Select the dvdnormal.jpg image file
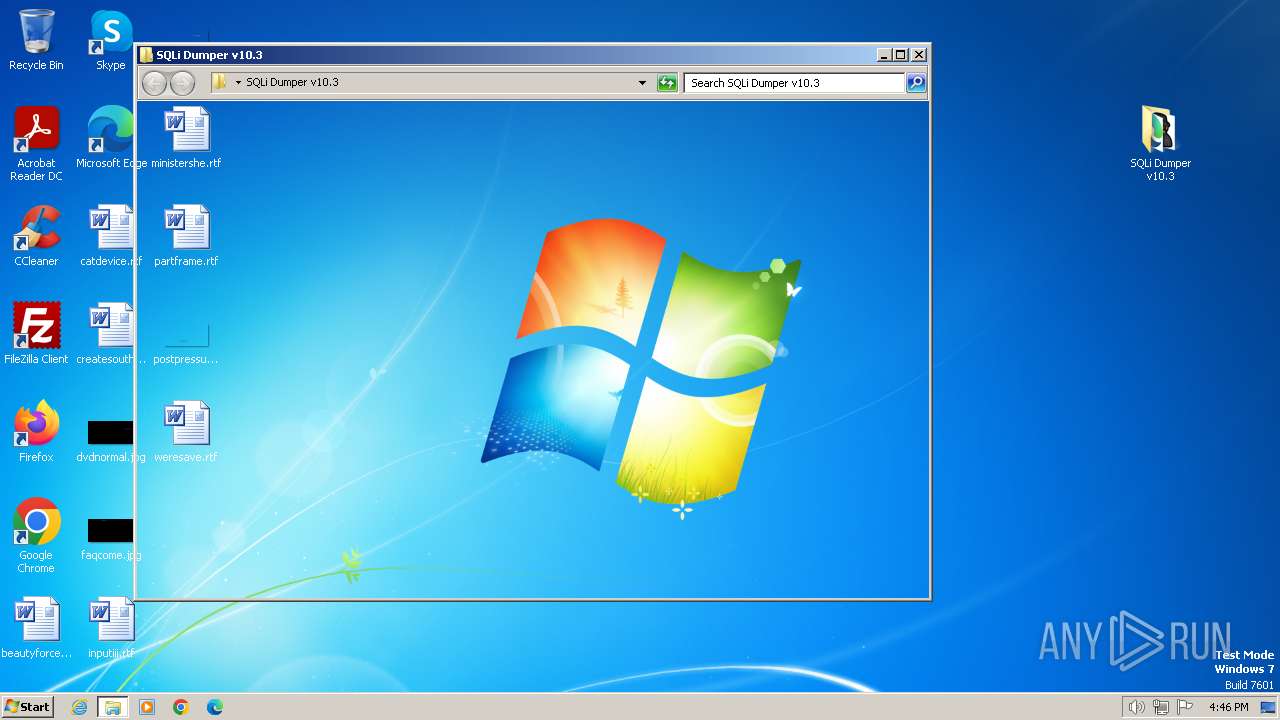 coord(111,440)
